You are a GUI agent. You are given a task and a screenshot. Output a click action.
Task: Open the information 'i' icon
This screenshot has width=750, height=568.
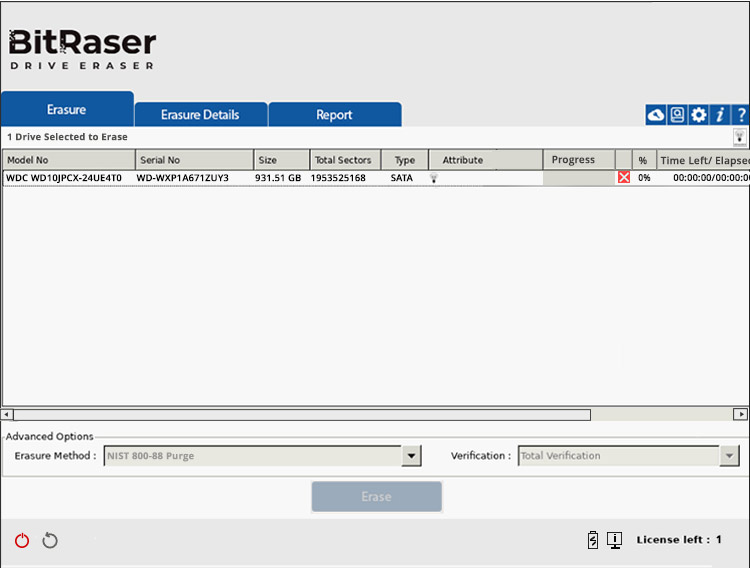tap(720, 115)
